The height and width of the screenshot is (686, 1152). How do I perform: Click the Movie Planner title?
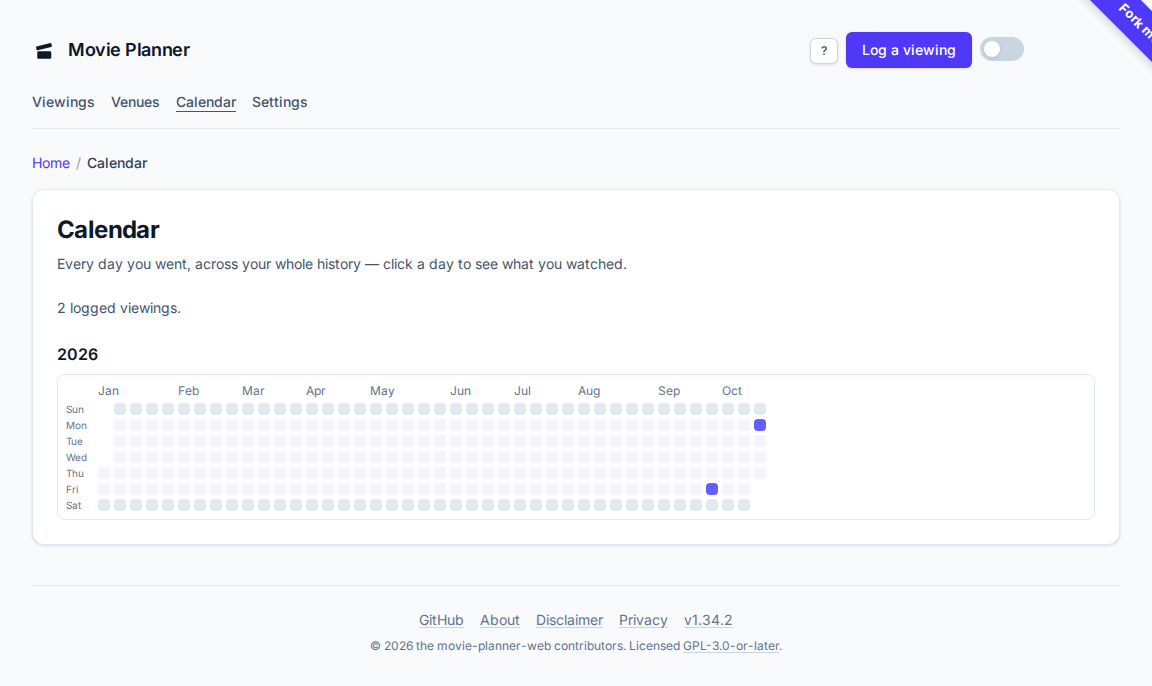(x=129, y=50)
